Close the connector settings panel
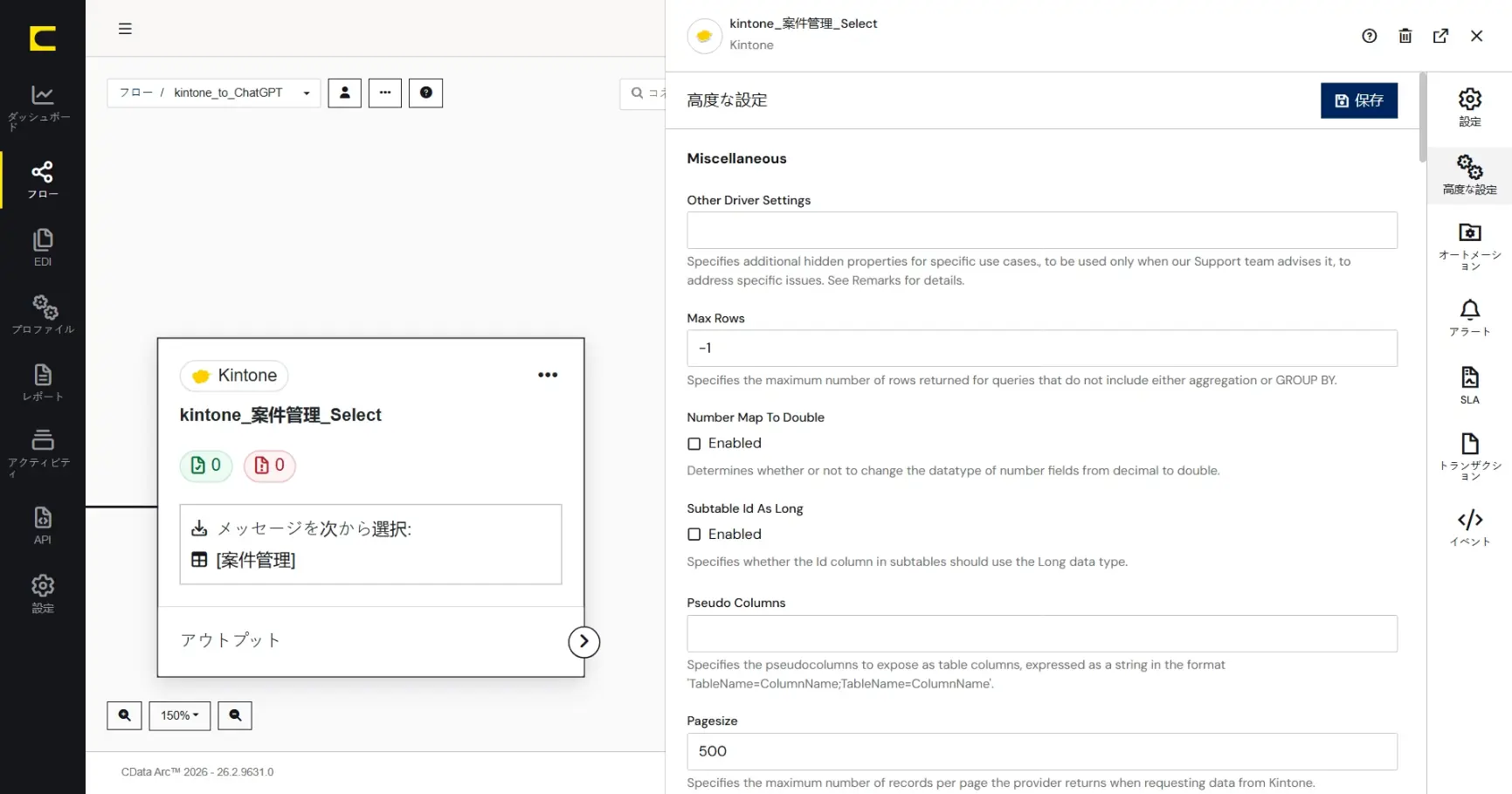1512x794 pixels. click(1476, 36)
